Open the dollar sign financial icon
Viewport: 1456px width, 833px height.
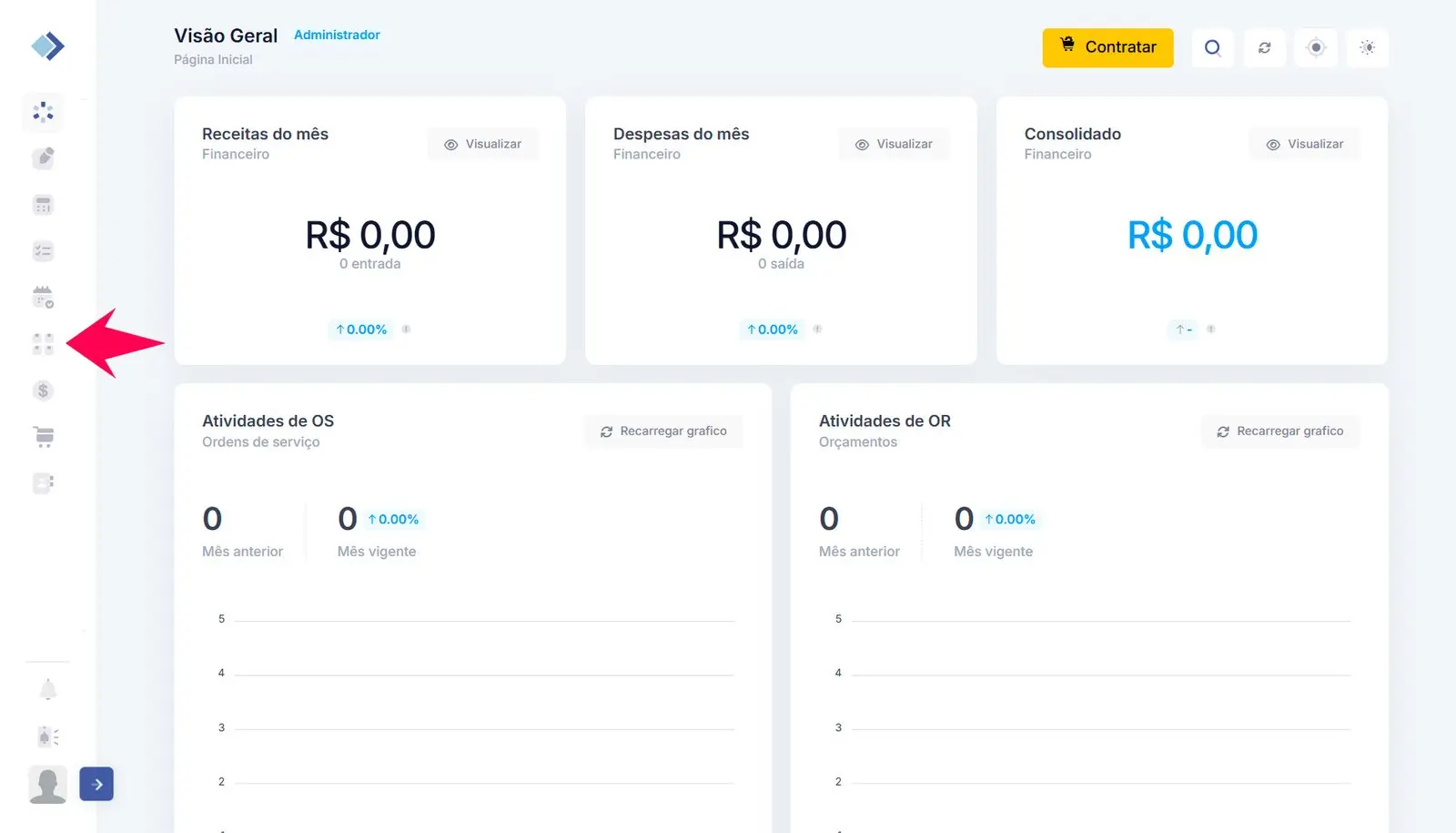click(43, 391)
